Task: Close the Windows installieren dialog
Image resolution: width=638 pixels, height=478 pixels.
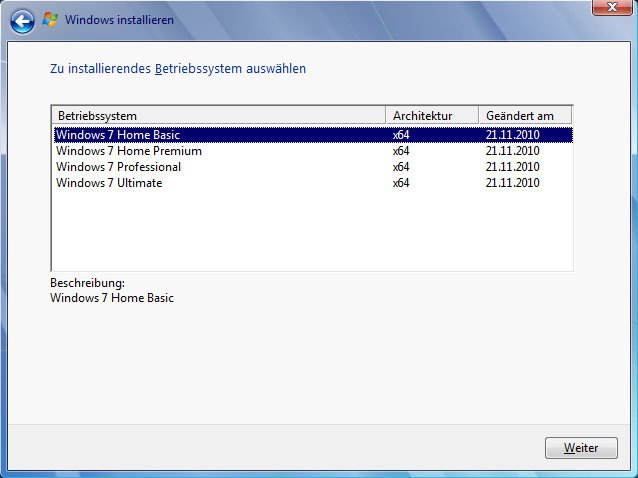Action: 612,7
